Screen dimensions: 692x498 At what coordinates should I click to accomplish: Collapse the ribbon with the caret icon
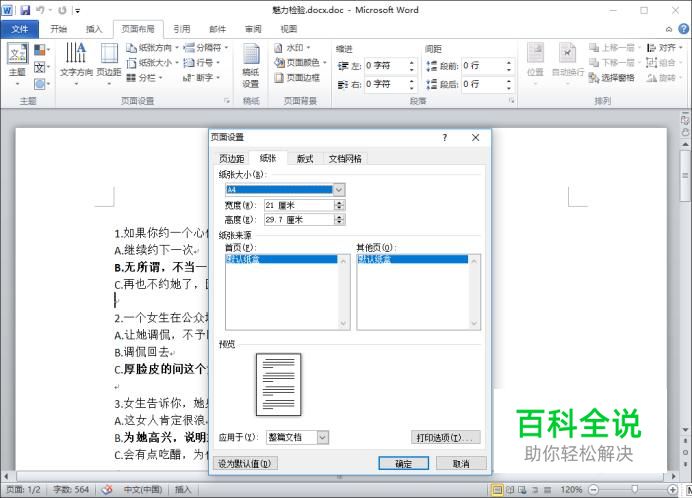click(x=669, y=29)
